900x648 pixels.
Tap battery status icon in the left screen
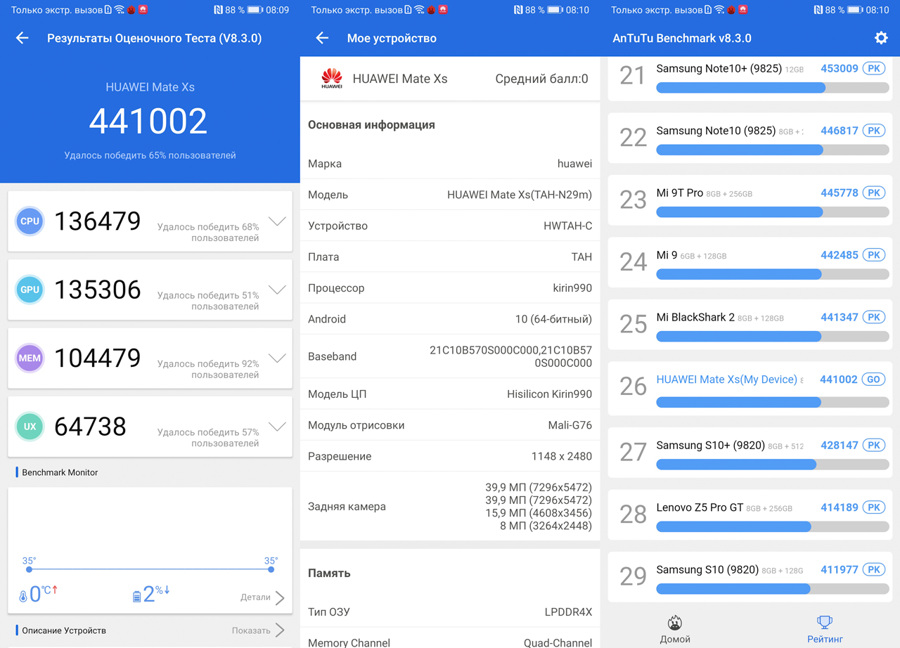255,10
